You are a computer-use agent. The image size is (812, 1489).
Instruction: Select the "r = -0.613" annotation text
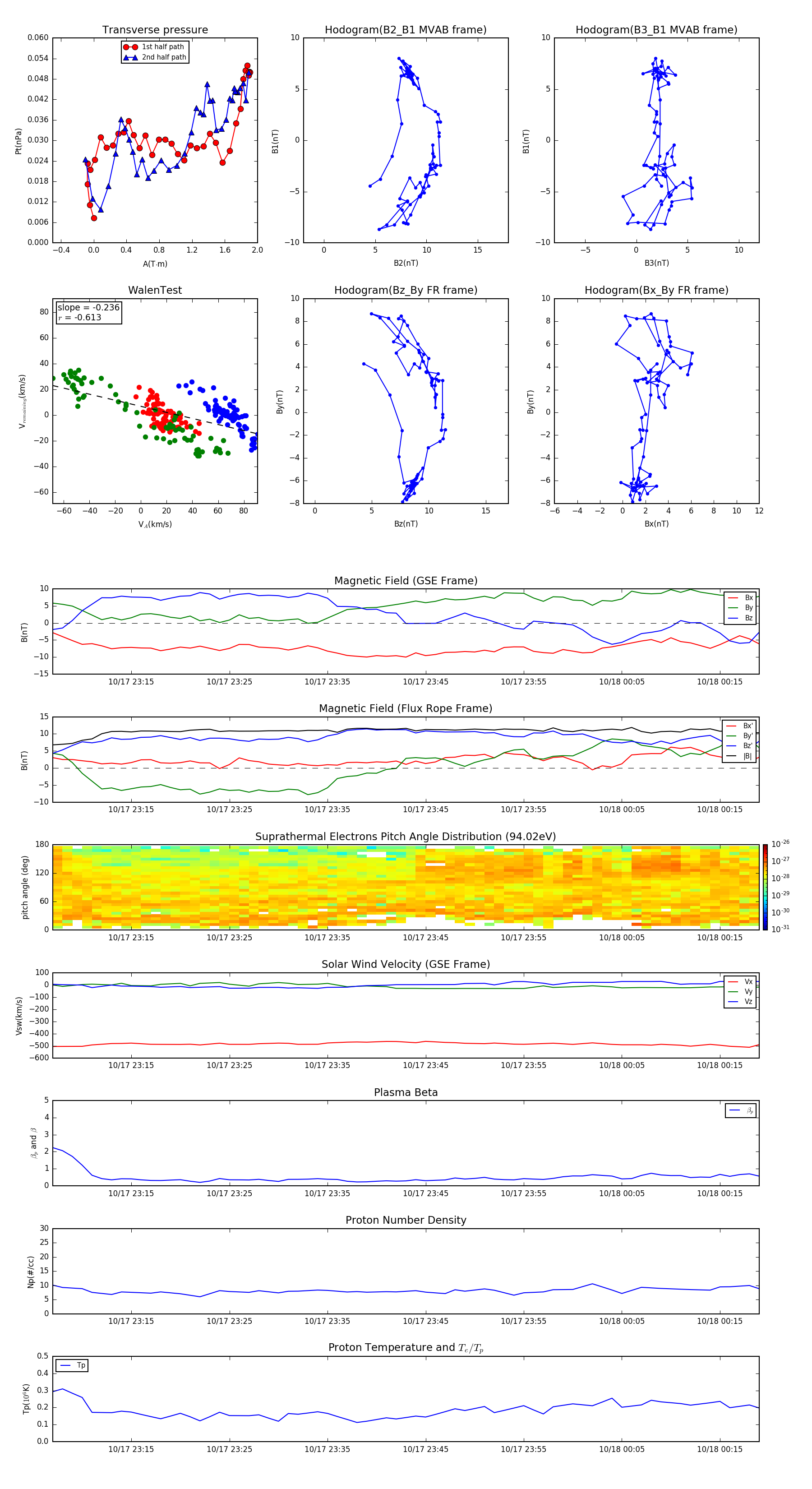point(80,317)
